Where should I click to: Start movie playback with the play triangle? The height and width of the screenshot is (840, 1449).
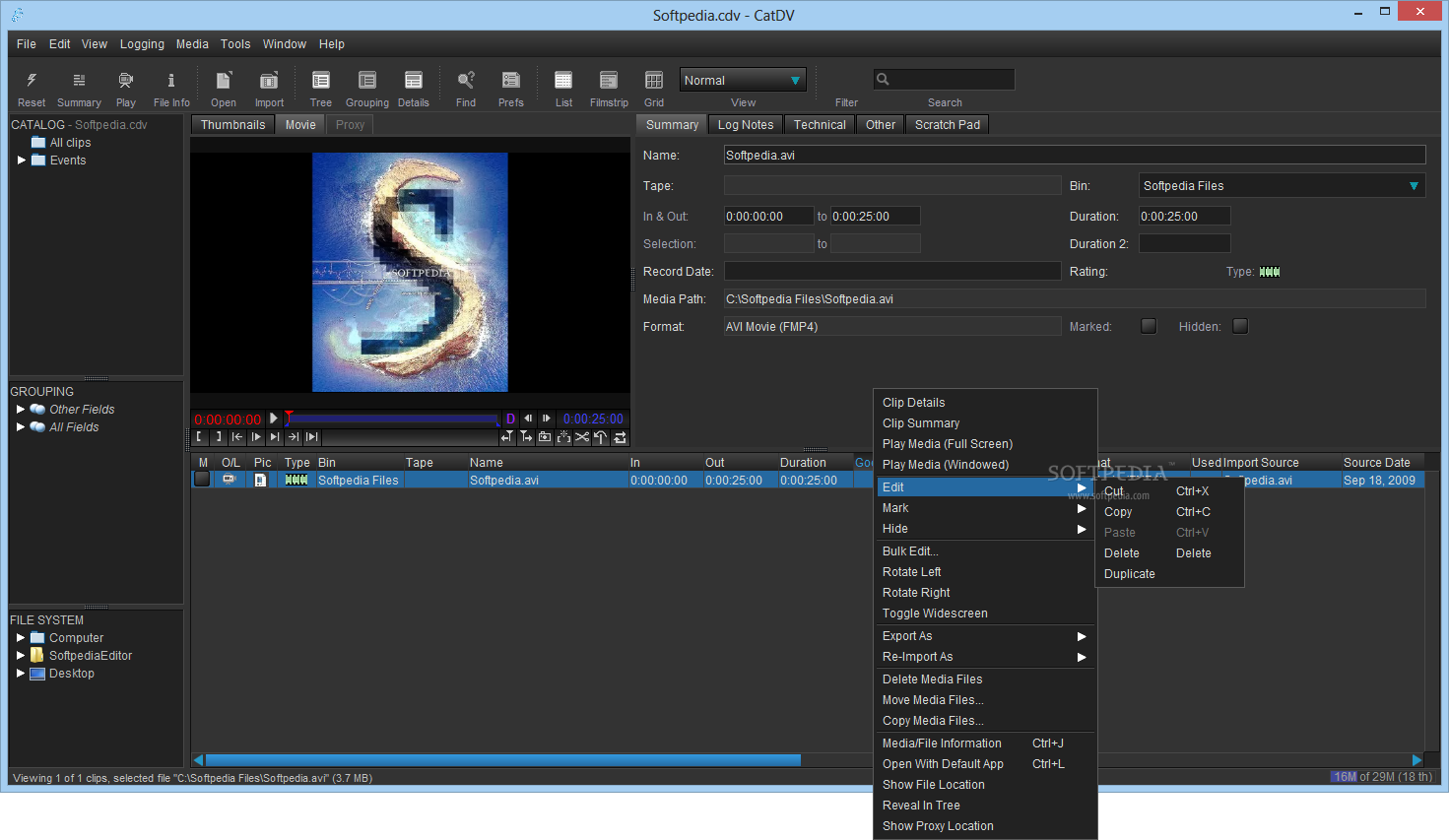[x=274, y=419]
